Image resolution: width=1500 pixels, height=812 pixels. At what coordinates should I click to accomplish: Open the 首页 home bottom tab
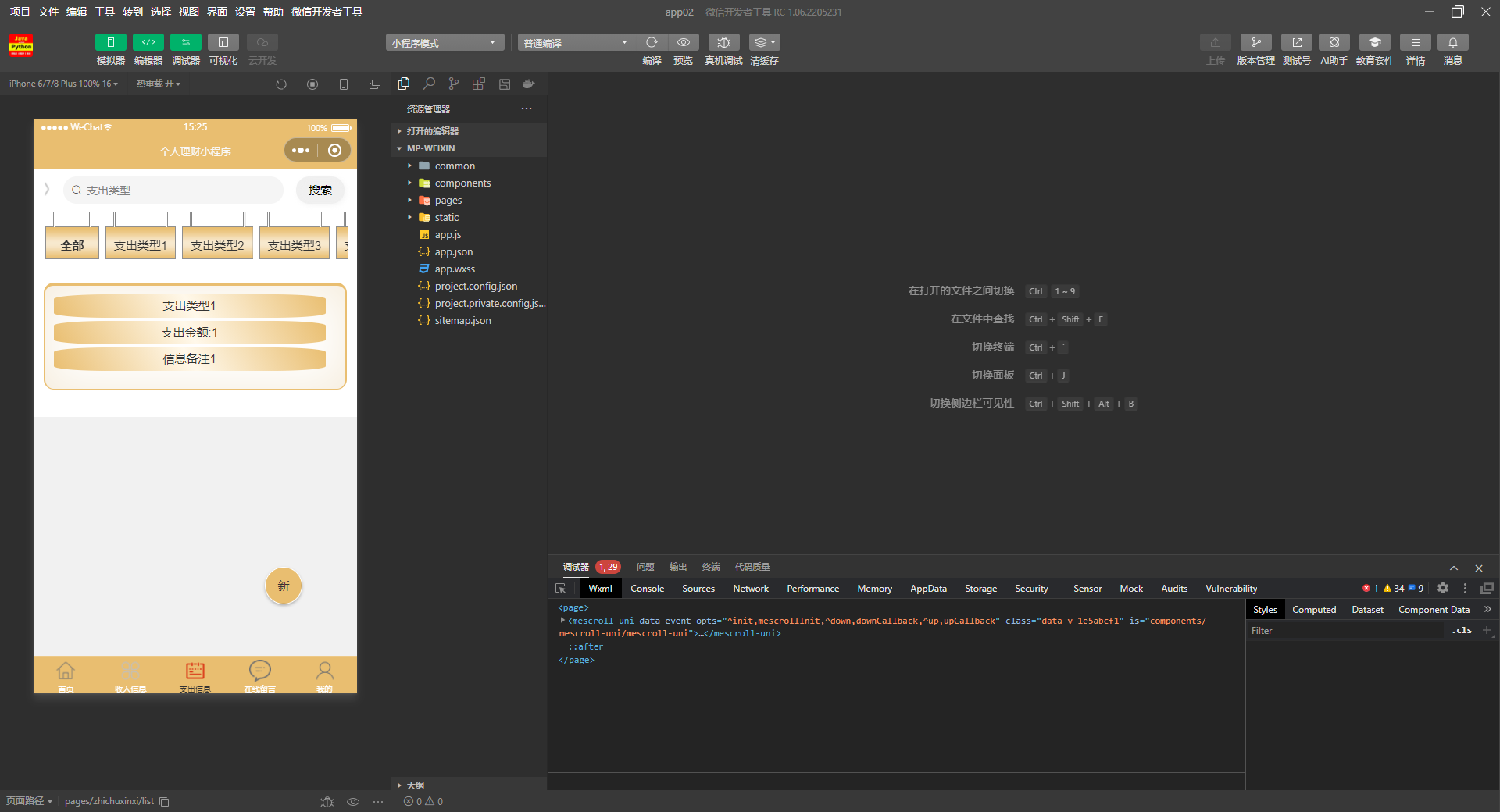point(66,675)
